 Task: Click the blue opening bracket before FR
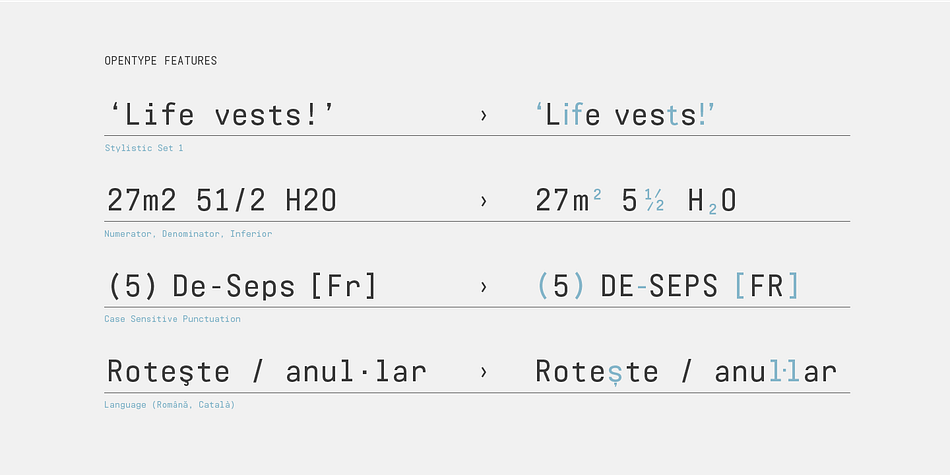[x=739, y=286]
